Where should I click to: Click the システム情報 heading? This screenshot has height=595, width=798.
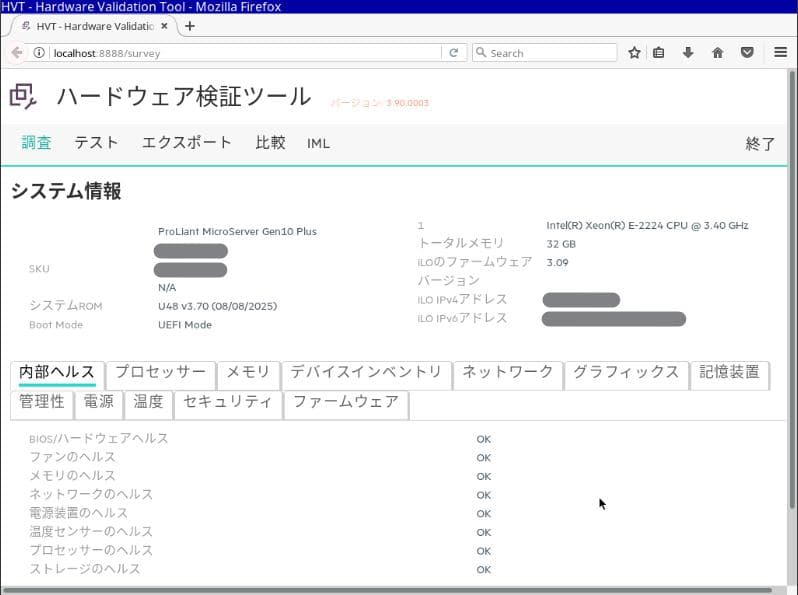coord(66,191)
